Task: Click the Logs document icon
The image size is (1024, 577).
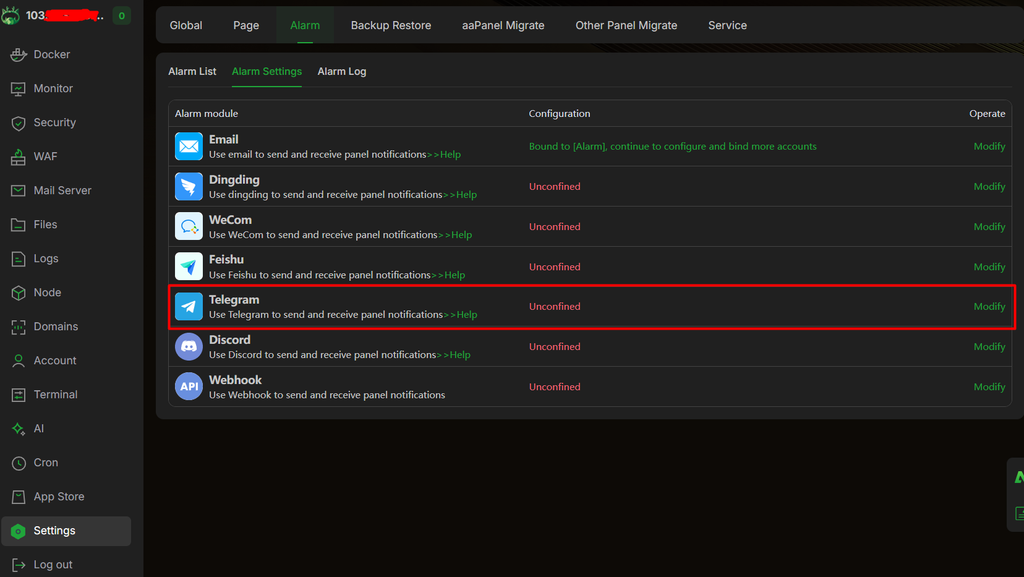Action: point(18,258)
